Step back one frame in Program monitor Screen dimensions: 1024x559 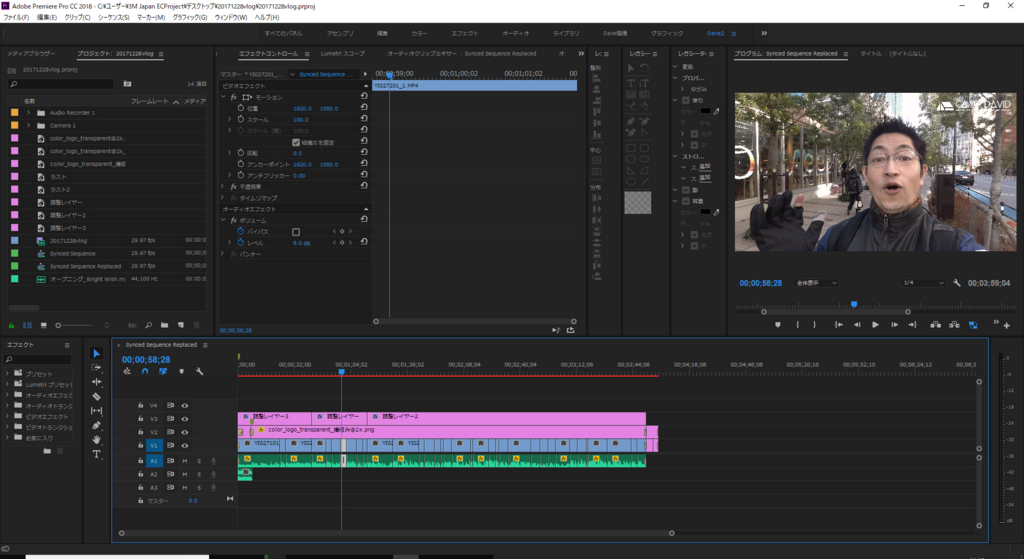857,325
